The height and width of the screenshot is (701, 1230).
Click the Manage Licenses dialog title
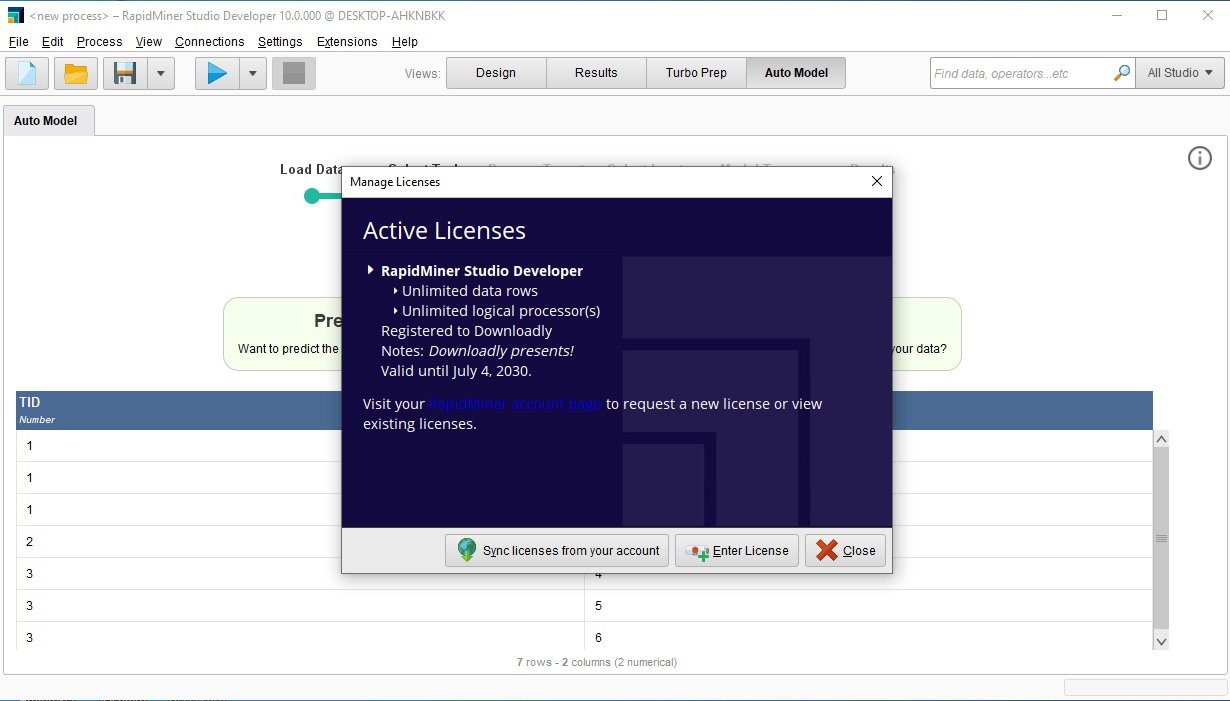tap(395, 182)
